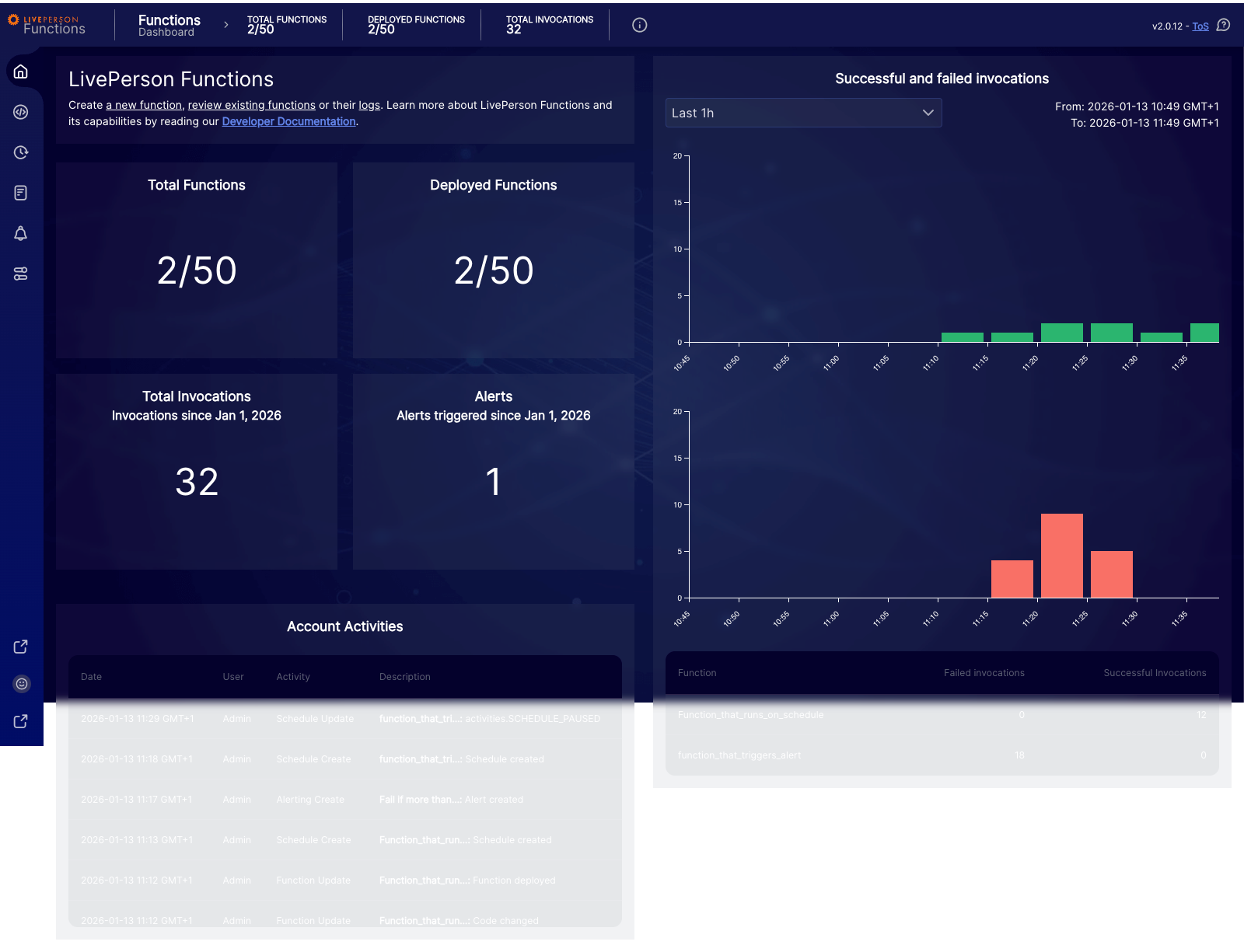The height and width of the screenshot is (952, 1244).
Task: Open the Schedules clock icon in sidebar
Action: click(x=21, y=152)
